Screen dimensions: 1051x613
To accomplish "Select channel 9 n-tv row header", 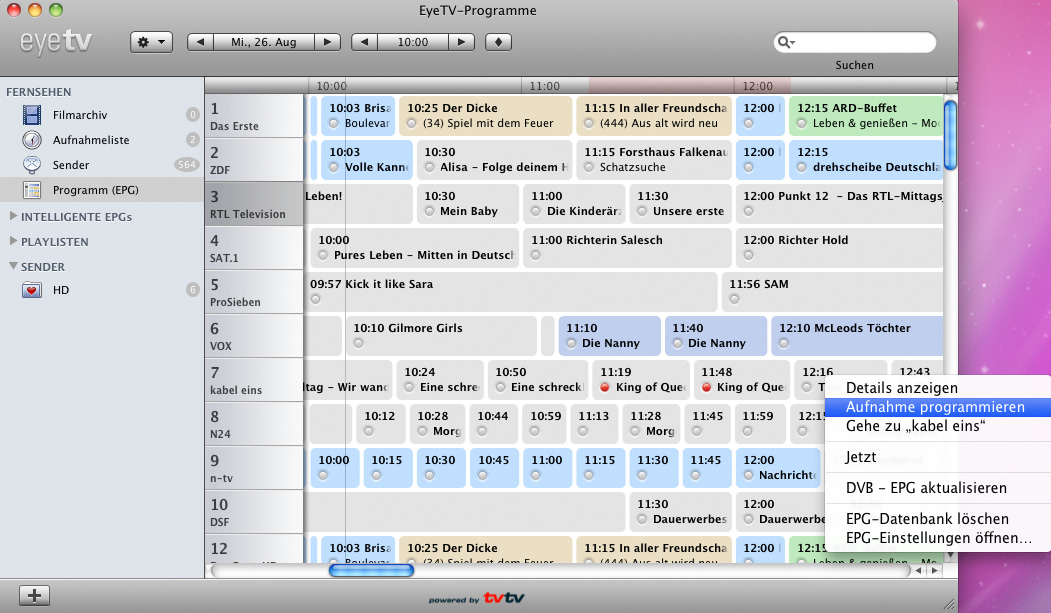I will point(254,468).
